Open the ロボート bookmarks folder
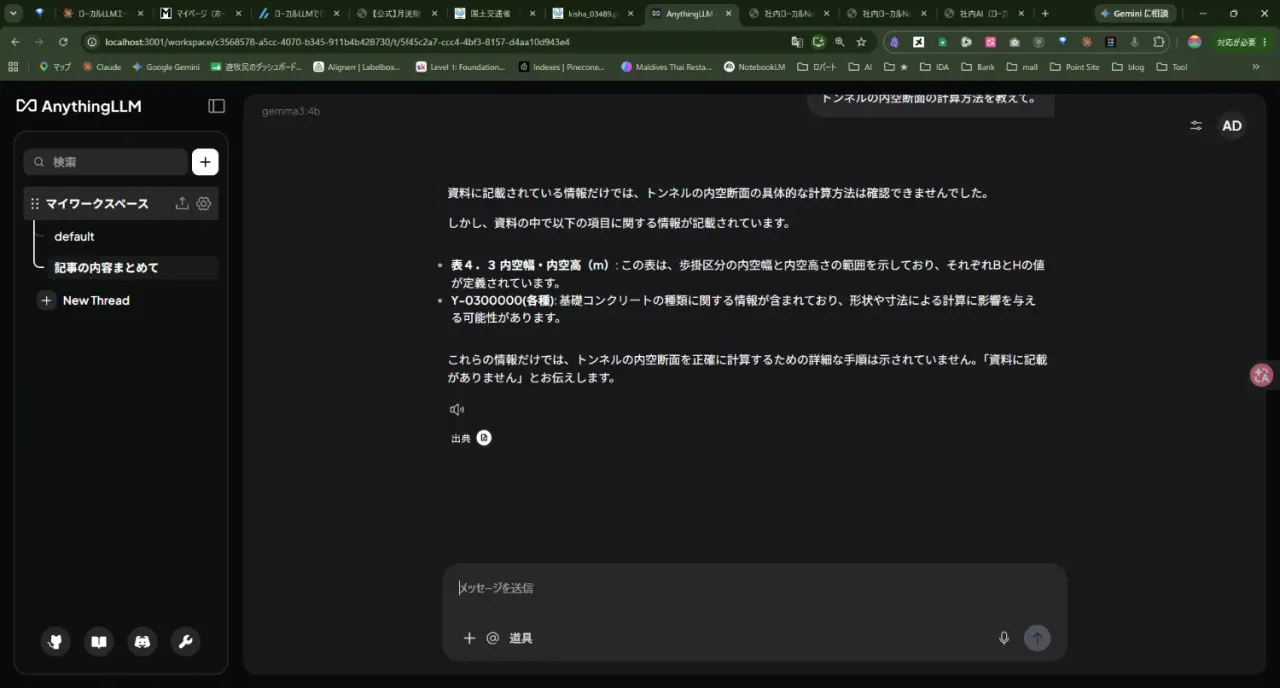Image resolution: width=1280 pixels, height=688 pixels. point(817,67)
